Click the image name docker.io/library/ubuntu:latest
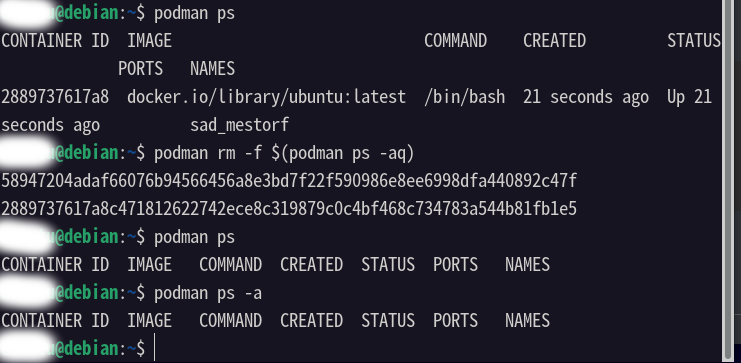Screen dimensions: 741x363 click(x=266, y=97)
